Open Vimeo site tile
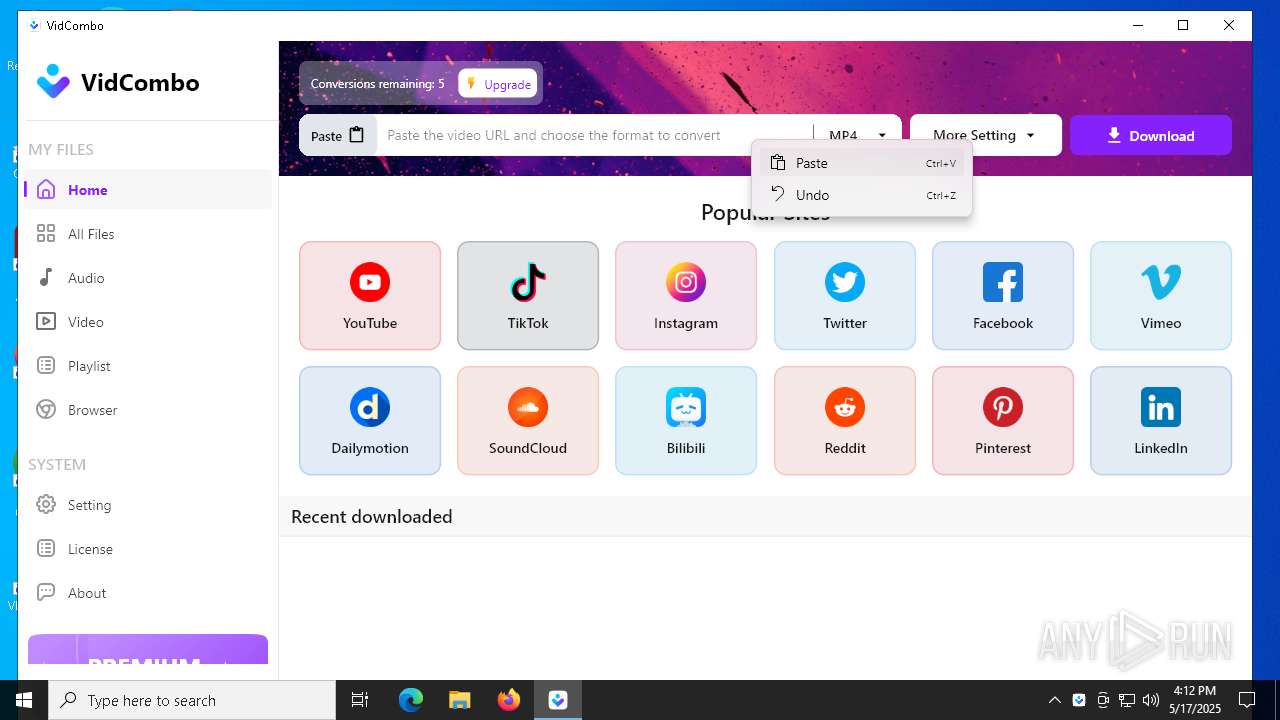Viewport: 1280px width, 720px height. pos(1161,295)
